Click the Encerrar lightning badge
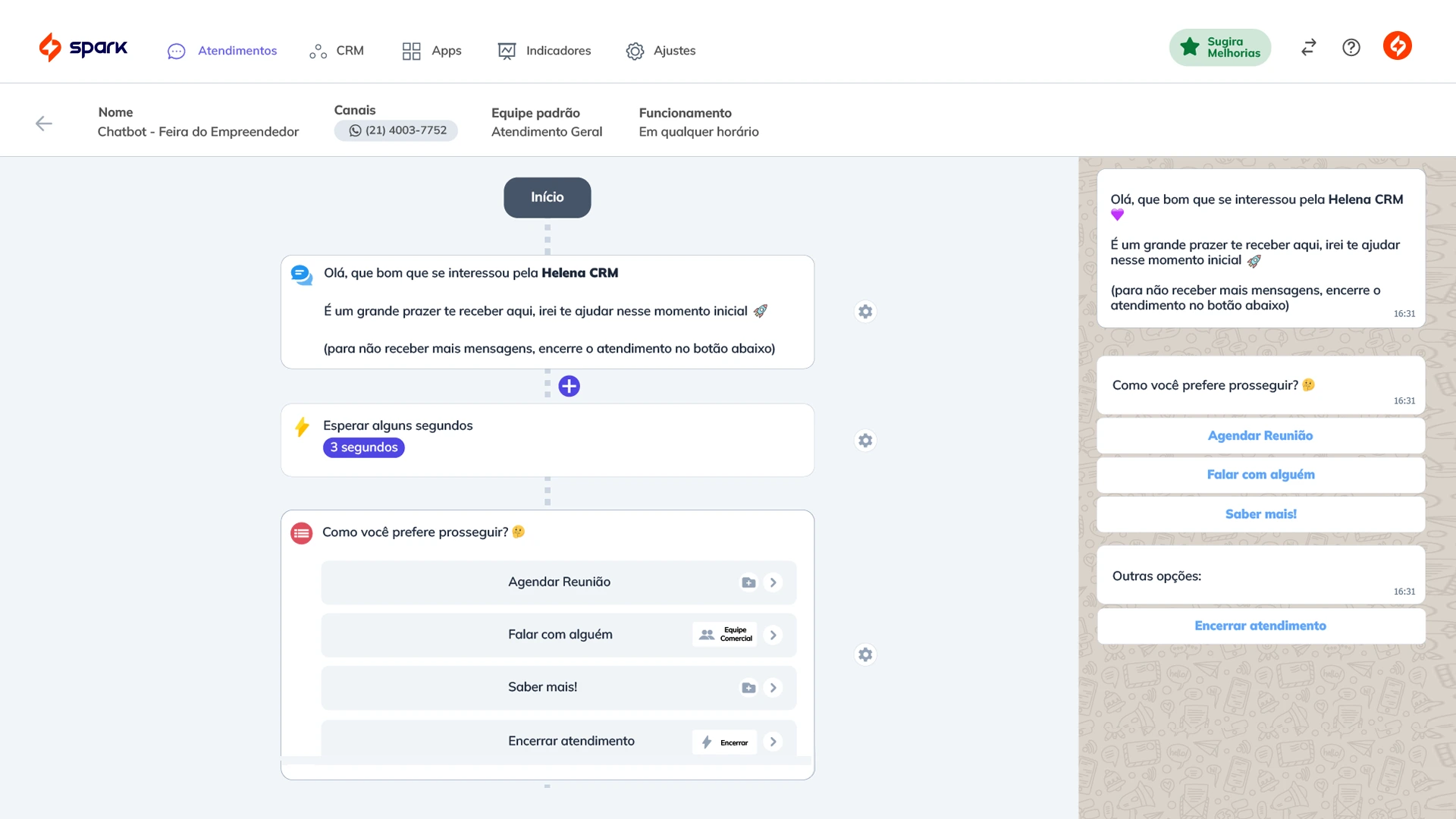The image size is (1456, 819). click(x=724, y=742)
